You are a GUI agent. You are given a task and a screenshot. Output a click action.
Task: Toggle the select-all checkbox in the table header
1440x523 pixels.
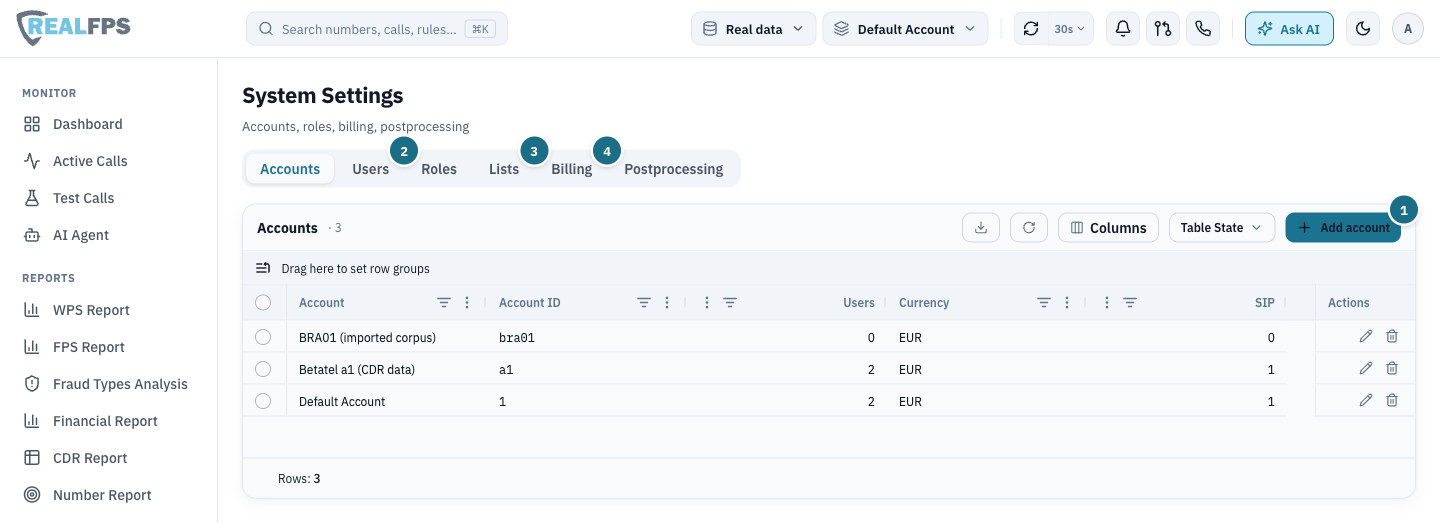[x=263, y=302]
